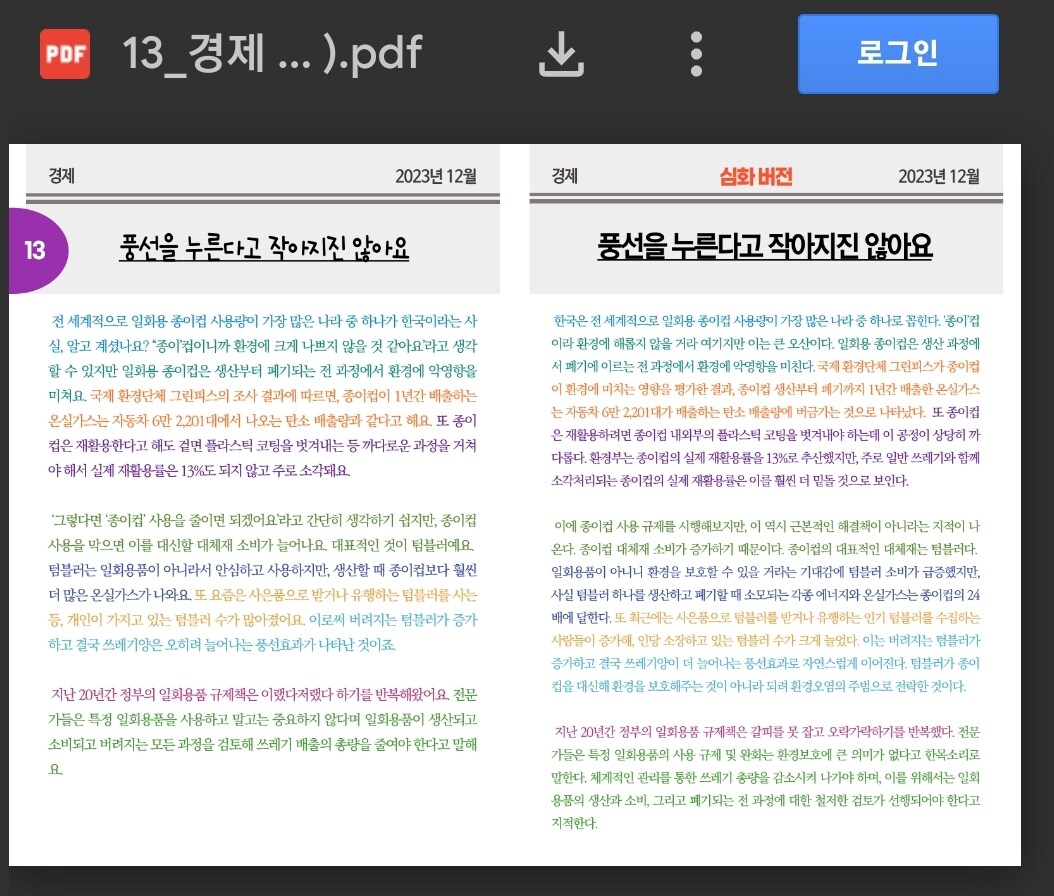Click the left page's 2023년 12월 date

437,177
